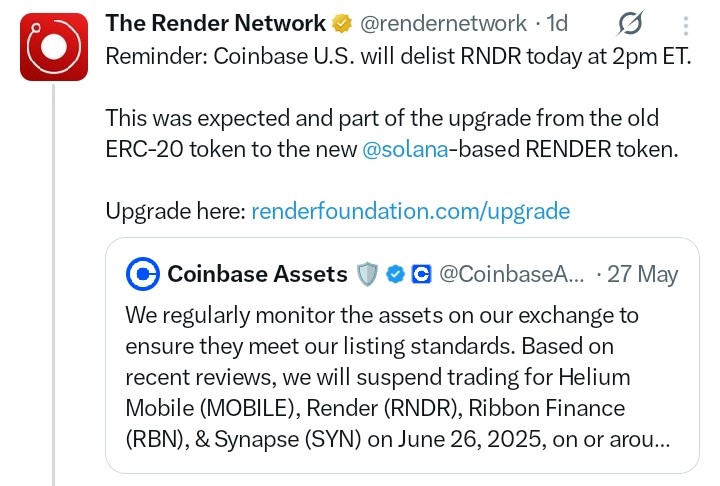Tap the Coinbase Assets display name
The height and width of the screenshot is (486, 720).
pos(257,274)
